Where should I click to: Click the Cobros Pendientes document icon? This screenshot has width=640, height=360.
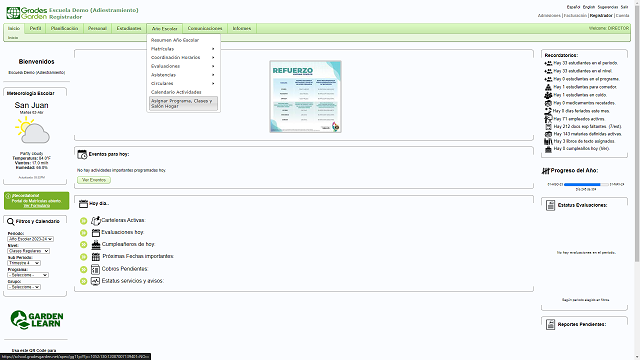(95, 269)
